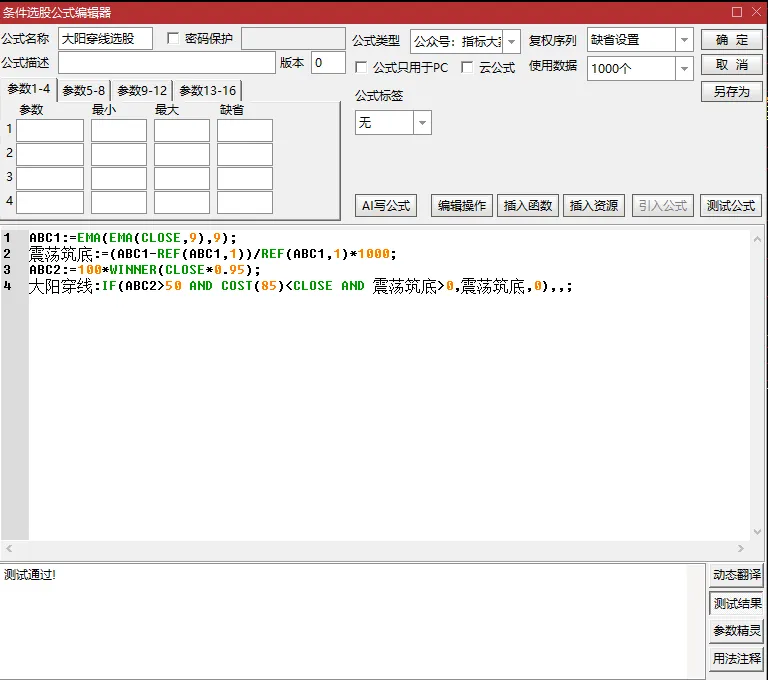Click row 1 最小 field
The height and width of the screenshot is (680, 768).
[x=119, y=130]
